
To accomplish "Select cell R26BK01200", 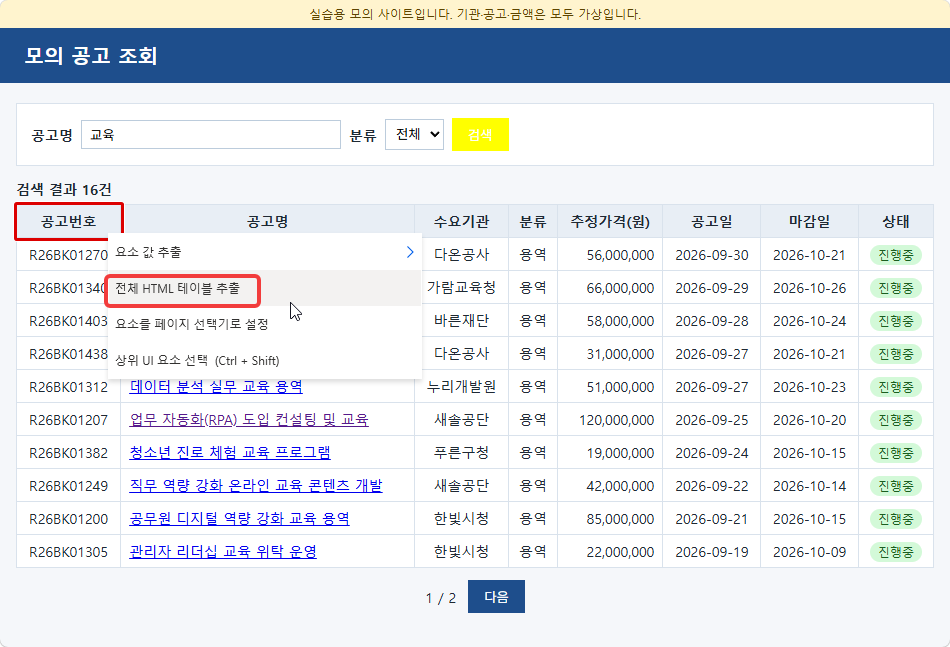I will pyautogui.click(x=68, y=519).
